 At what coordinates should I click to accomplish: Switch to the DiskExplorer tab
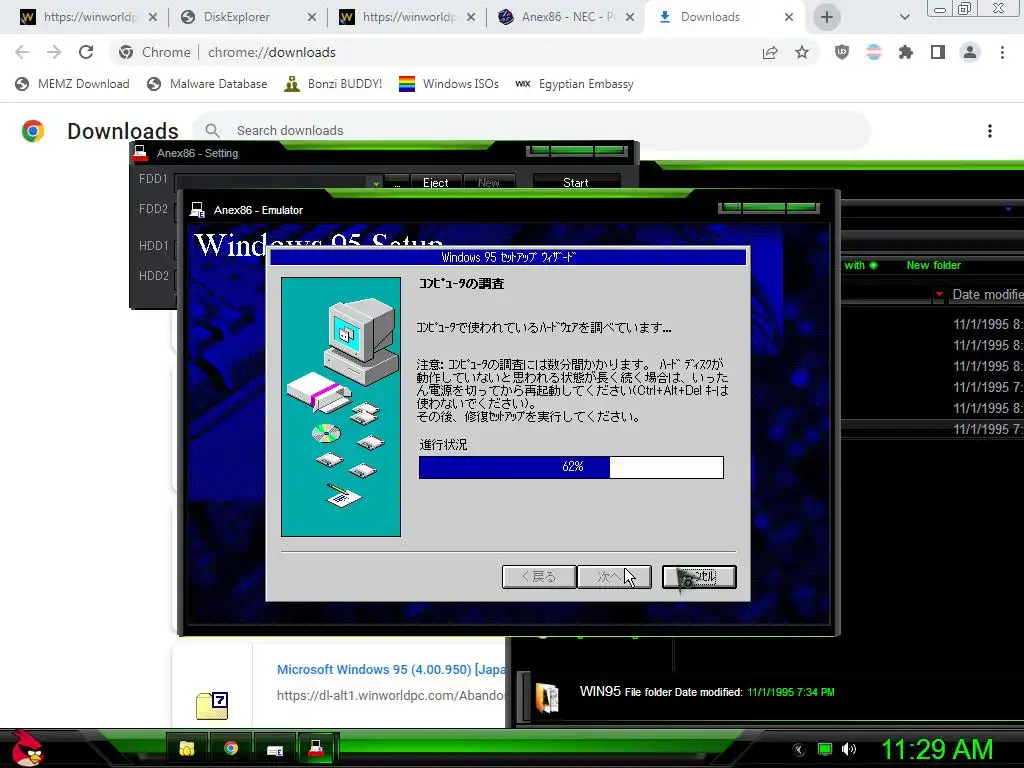tap(248, 17)
